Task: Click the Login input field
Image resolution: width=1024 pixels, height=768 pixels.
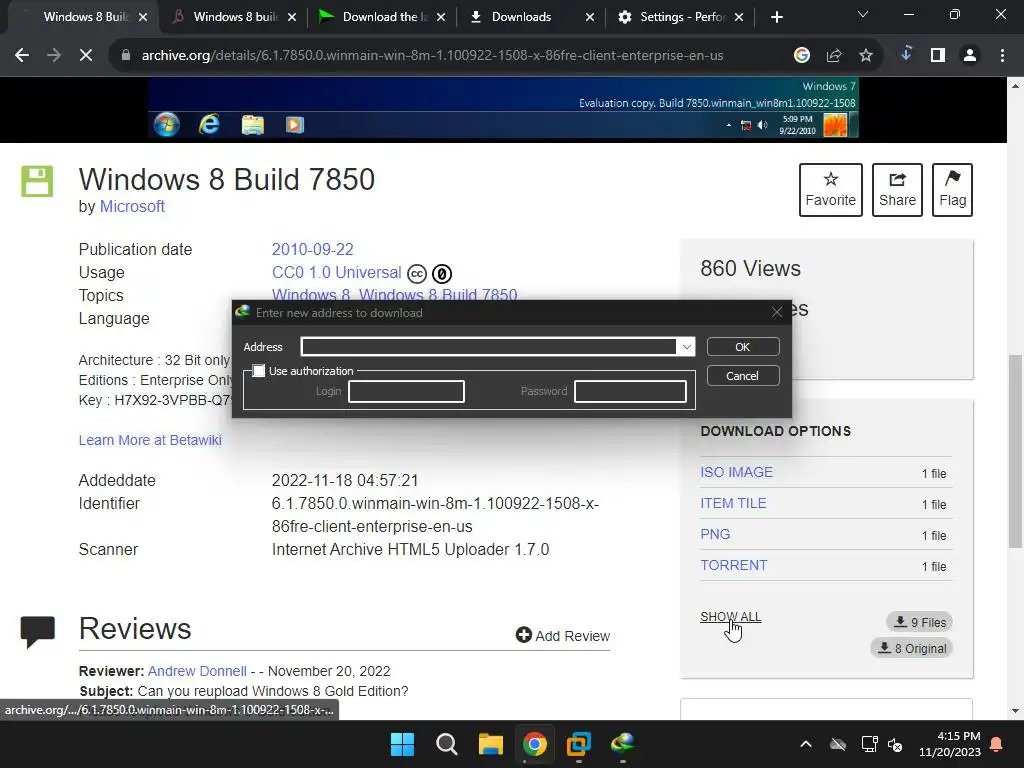Action: click(406, 391)
